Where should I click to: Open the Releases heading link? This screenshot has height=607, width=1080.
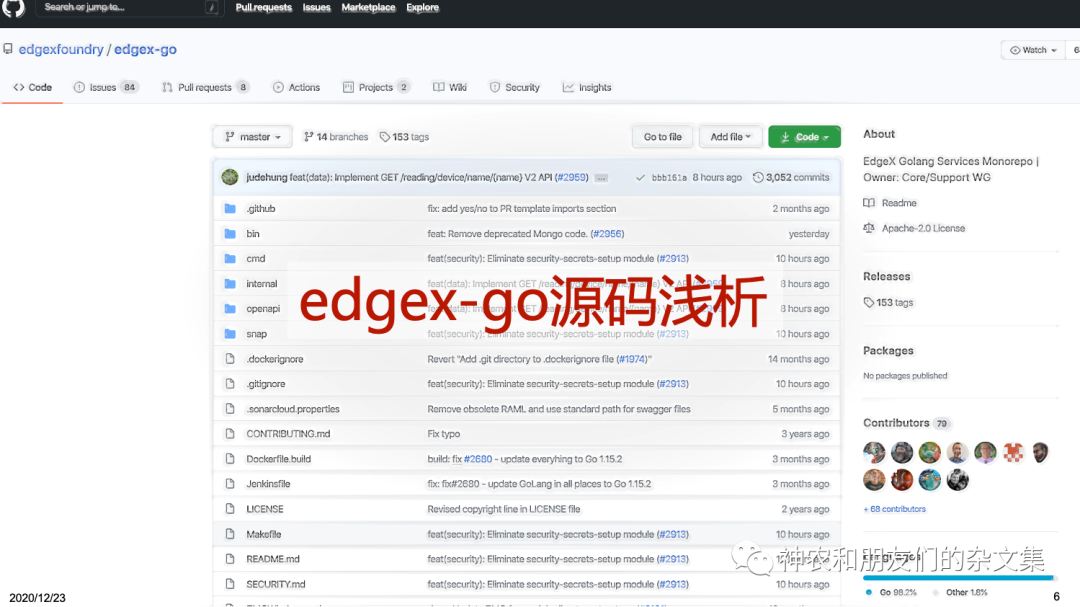886,276
